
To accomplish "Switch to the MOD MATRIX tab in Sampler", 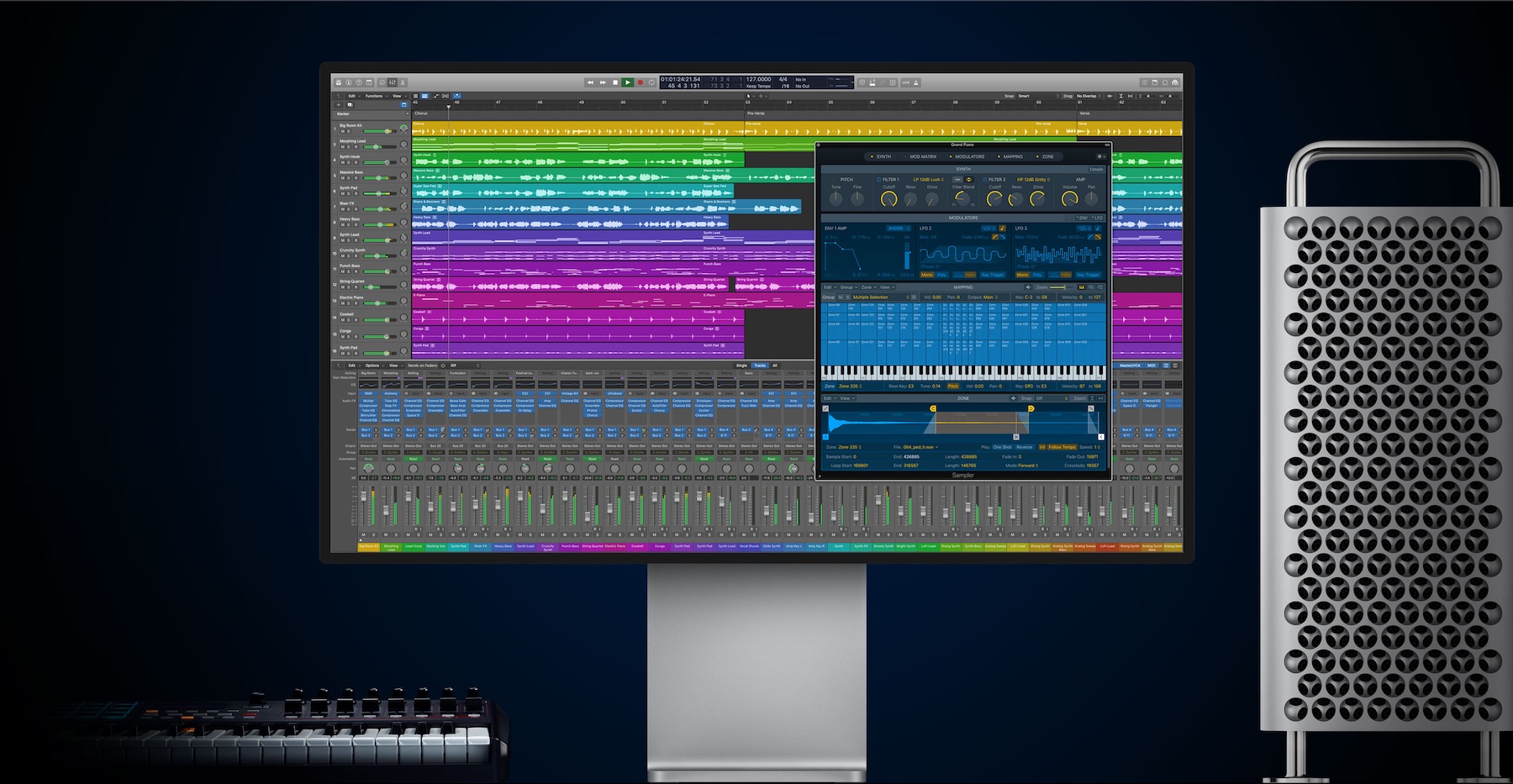I will click(922, 156).
